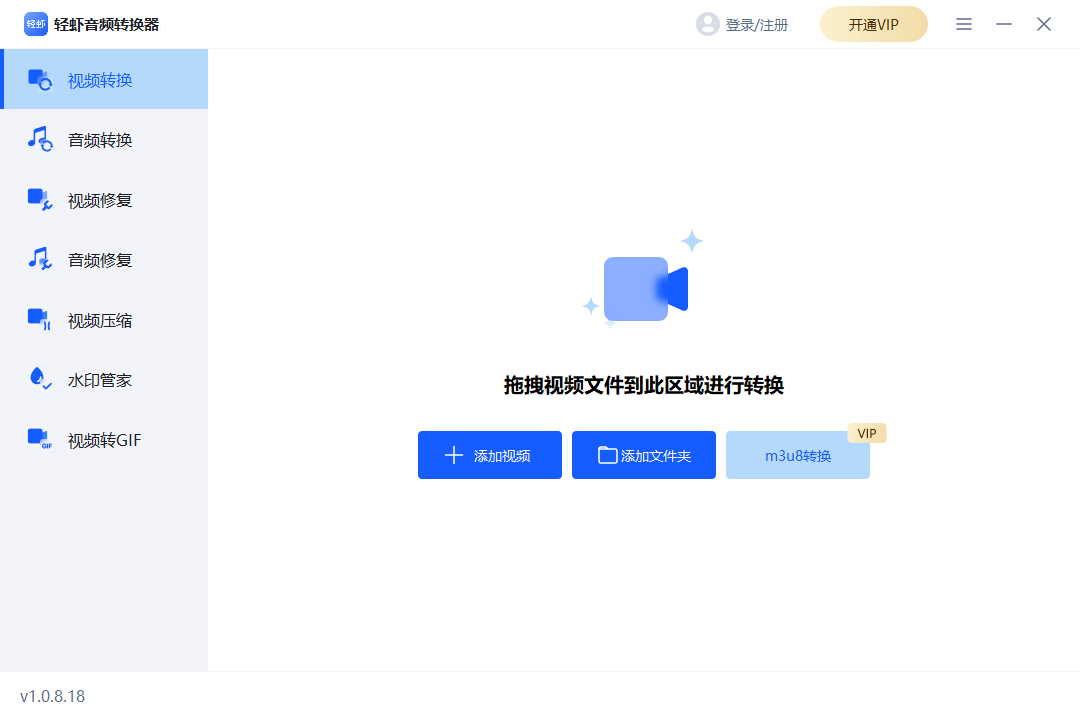1080x718 pixels.
Task: Open the hamburger menu
Action: (x=964, y=24)
